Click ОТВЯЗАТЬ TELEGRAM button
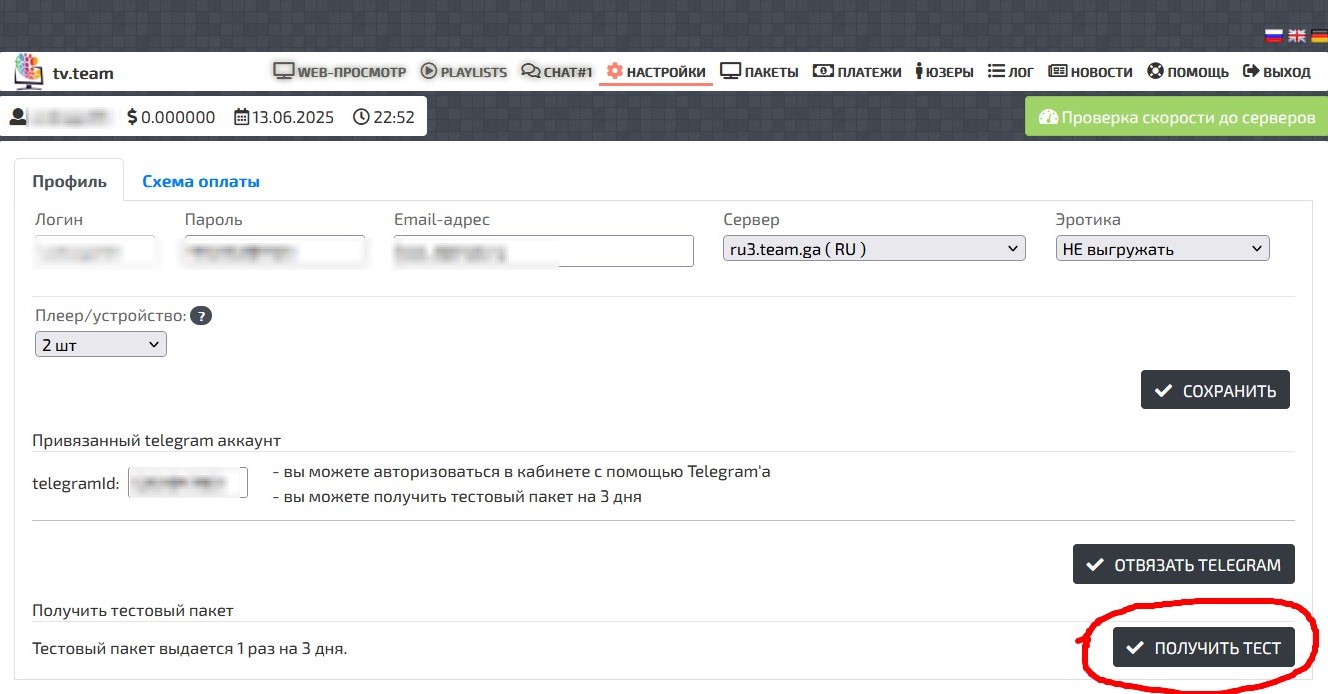The image size is (1328, 694). coord(1183,565)
